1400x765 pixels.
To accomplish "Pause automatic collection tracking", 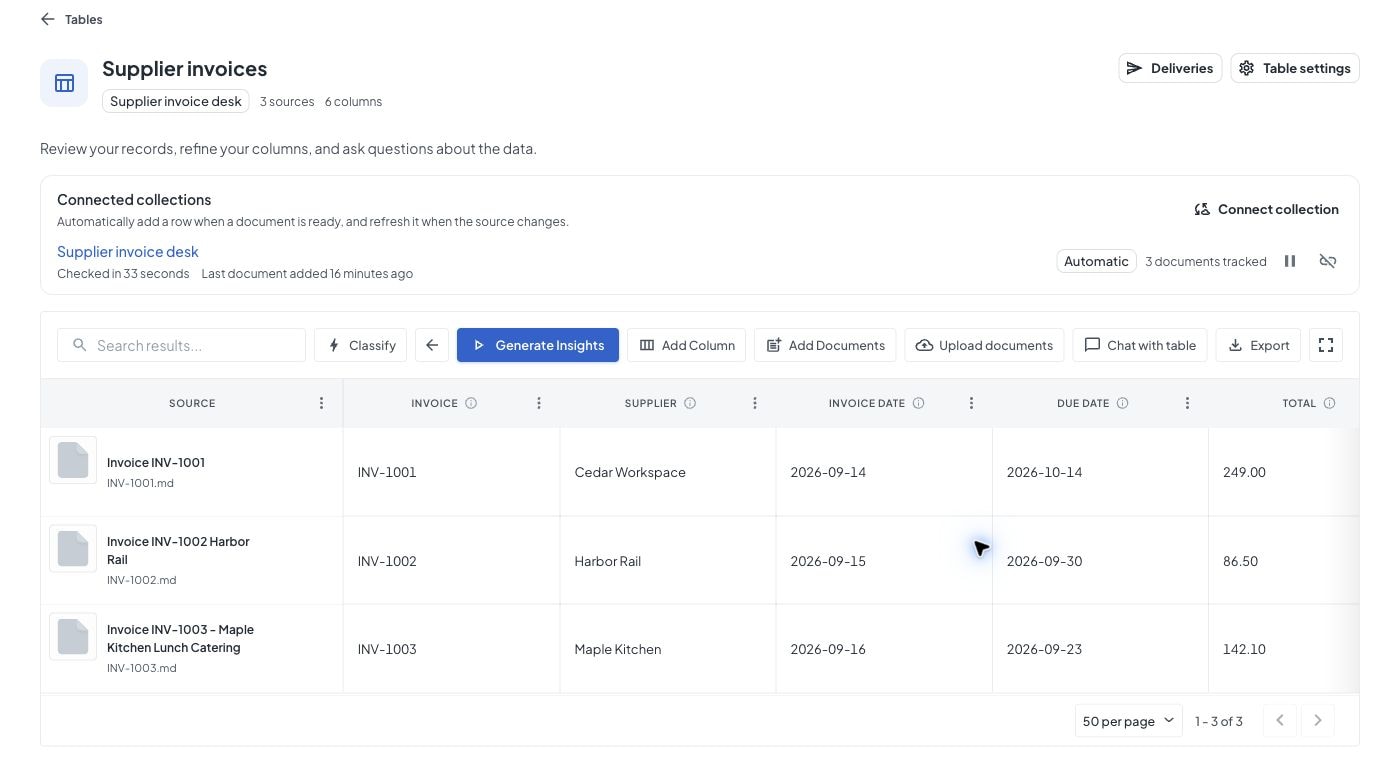I will click(x=1290, y=261).
